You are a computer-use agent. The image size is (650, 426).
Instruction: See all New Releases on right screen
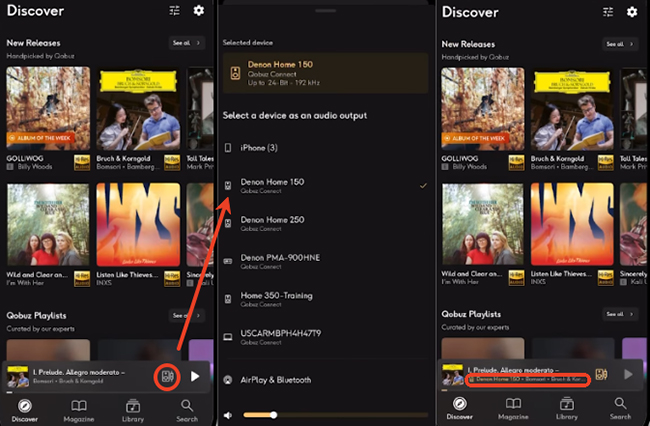[620, 44]
